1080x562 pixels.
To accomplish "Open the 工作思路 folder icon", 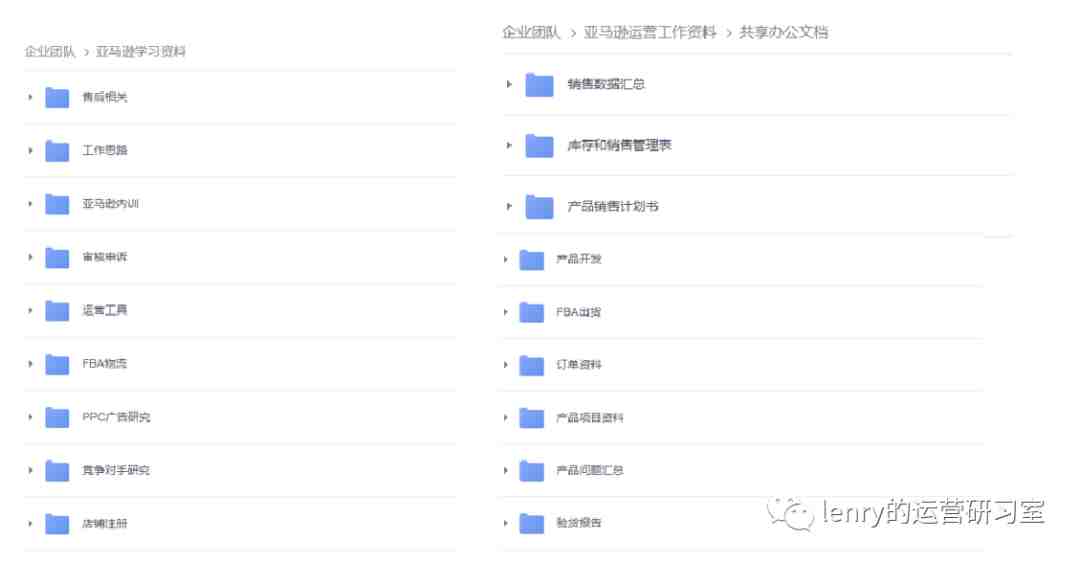I will [57, 151].
